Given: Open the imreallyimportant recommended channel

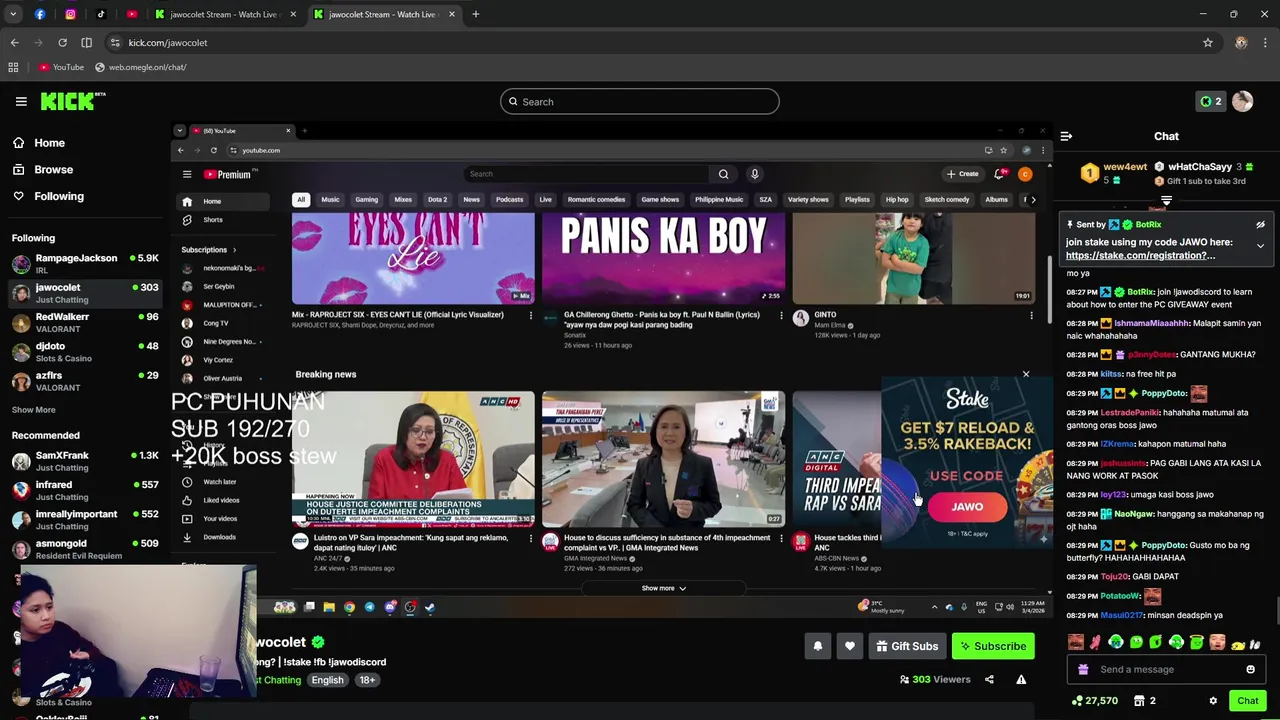Looking at the screenshot, I should click(x=85, y=520).
